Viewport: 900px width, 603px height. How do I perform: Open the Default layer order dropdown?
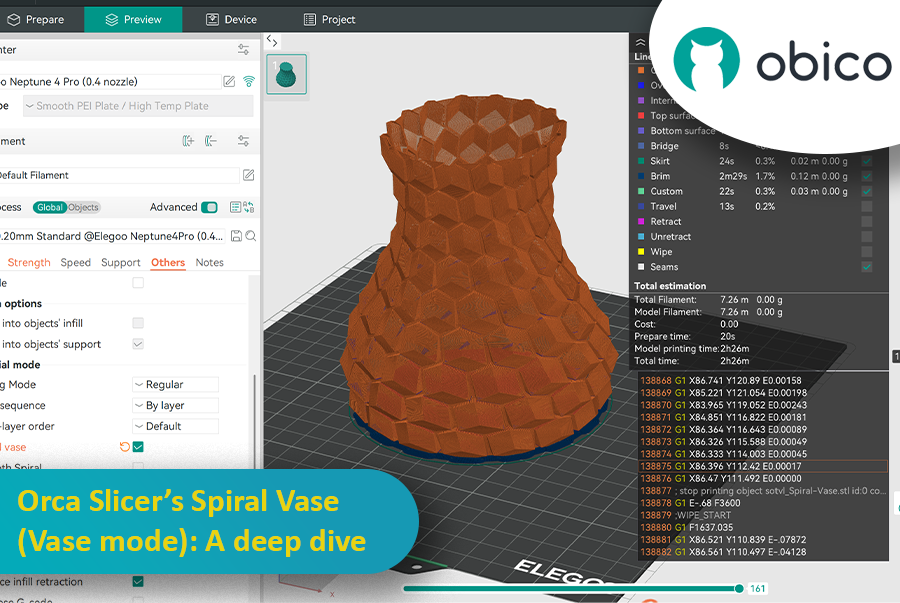(175, 426)
